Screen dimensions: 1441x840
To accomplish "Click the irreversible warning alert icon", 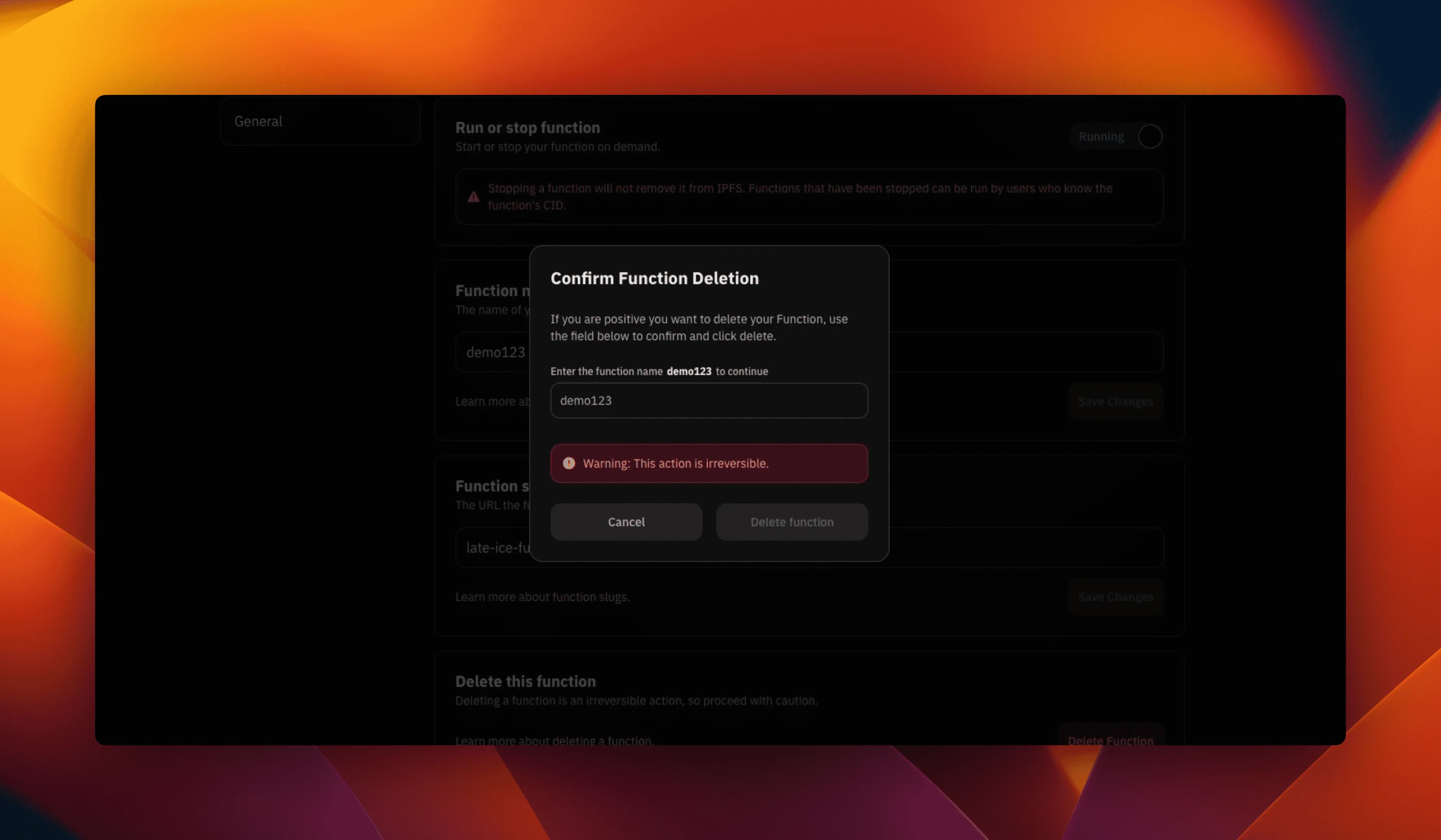I will (x=567, y=463).
